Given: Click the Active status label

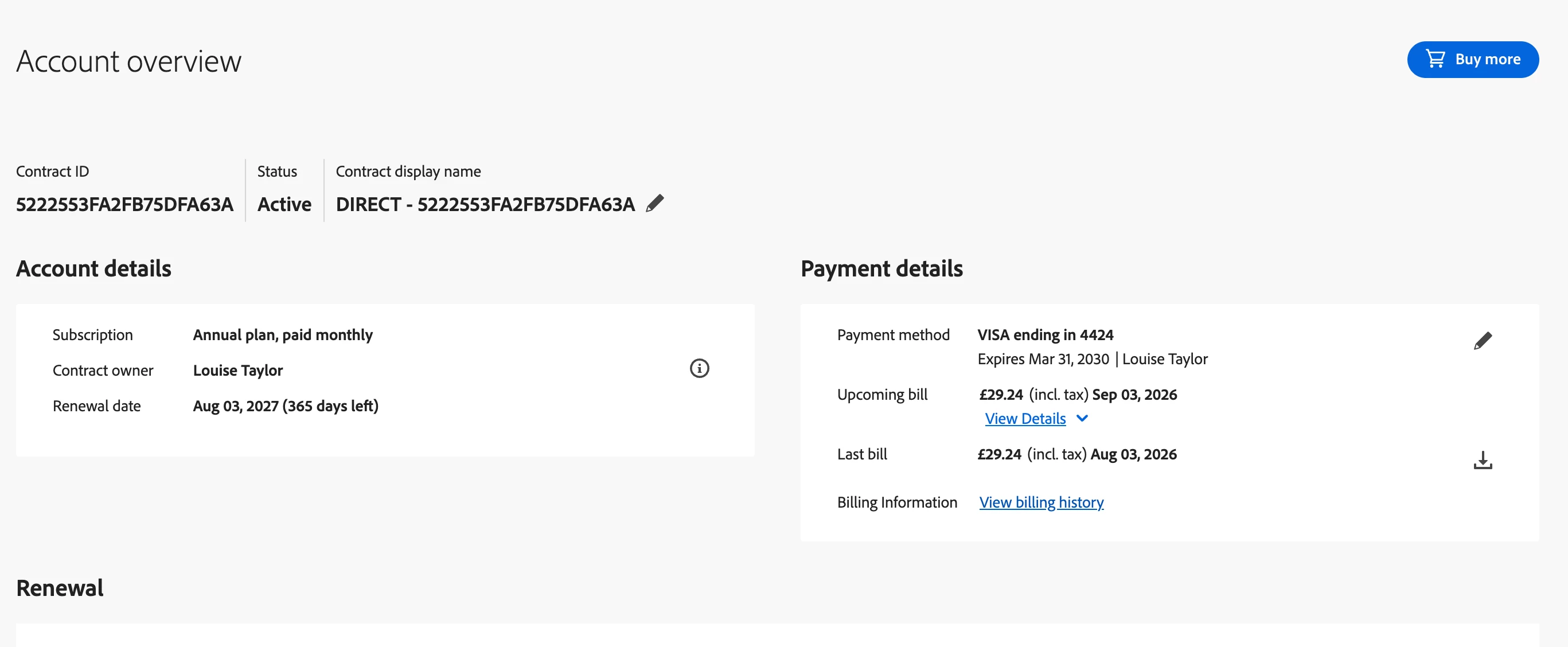Looking at the screenshot, I should [284, 205].
